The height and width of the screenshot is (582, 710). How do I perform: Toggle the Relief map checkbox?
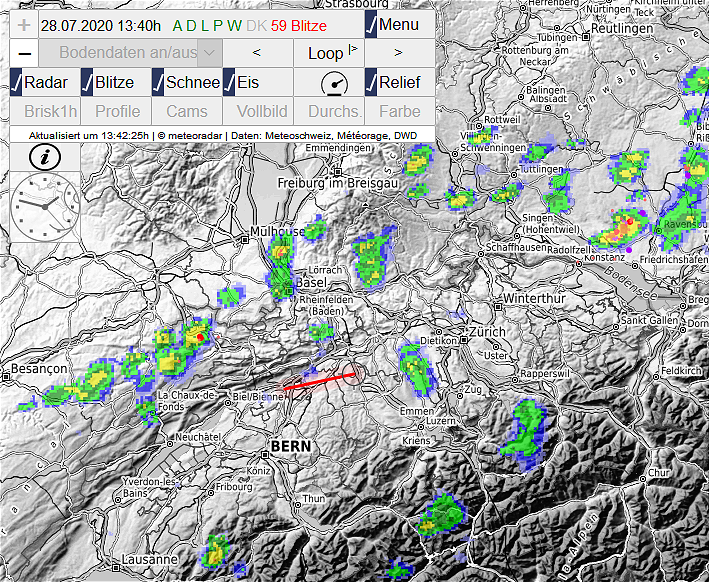click(x=399, y=82)
